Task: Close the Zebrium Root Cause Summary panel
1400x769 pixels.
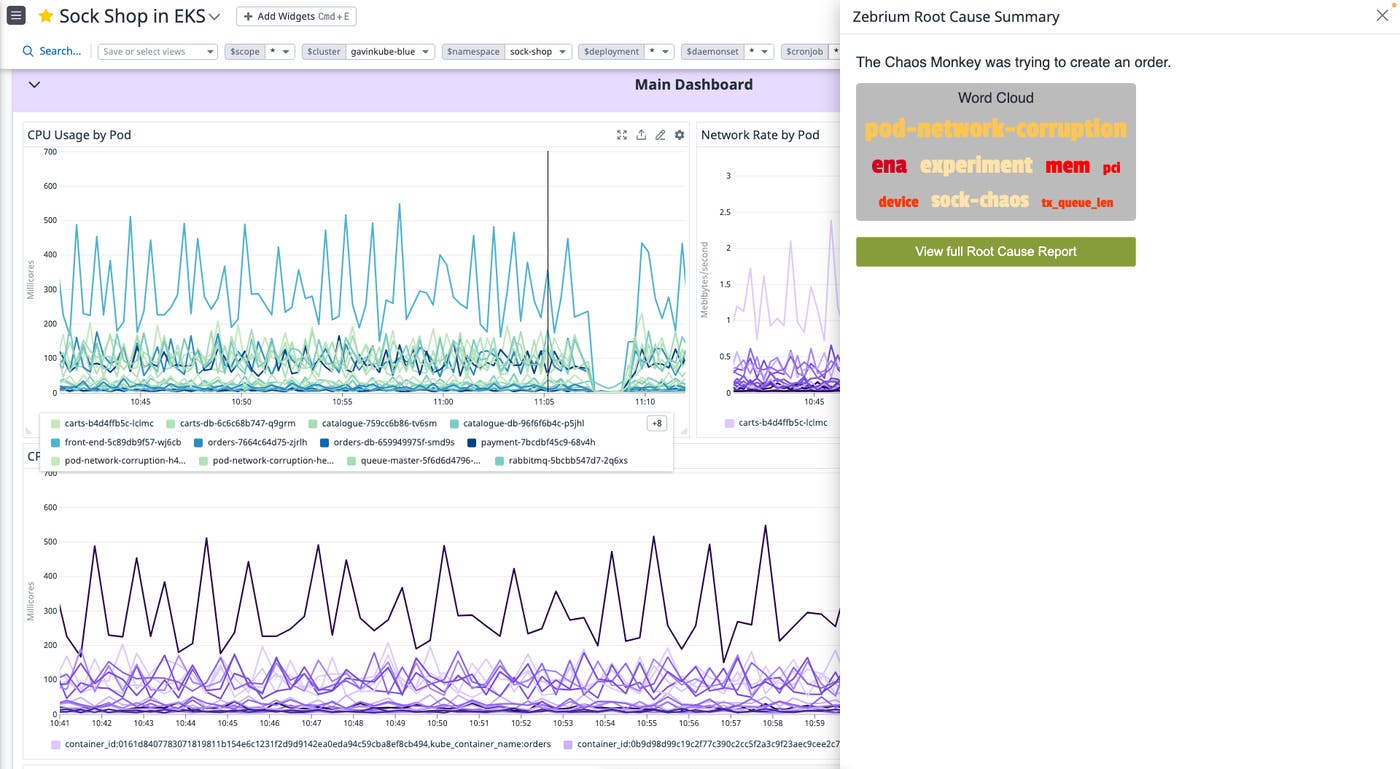Action: pos(1381,16)
